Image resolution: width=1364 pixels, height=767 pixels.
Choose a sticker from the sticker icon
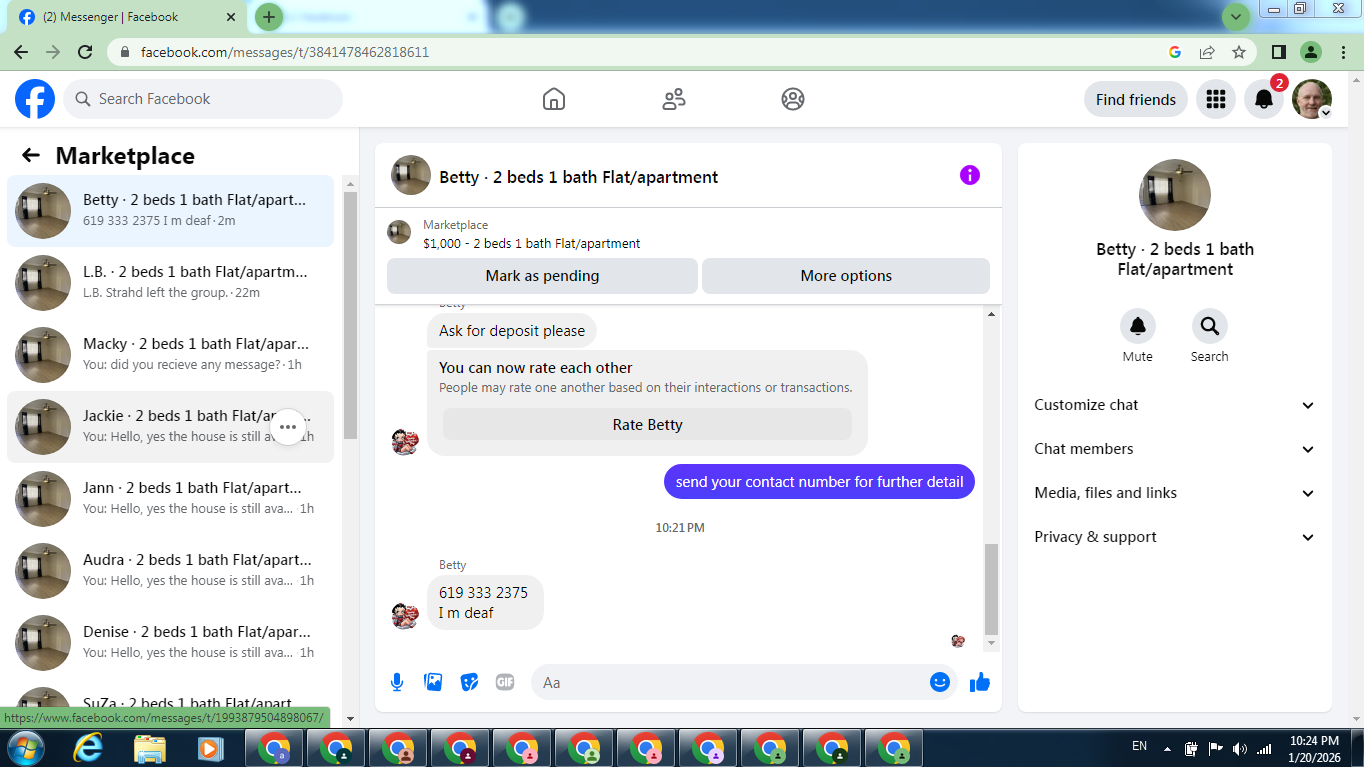(x=469, y=682)
